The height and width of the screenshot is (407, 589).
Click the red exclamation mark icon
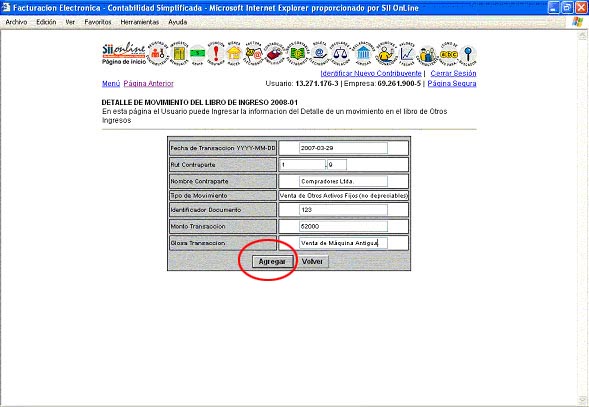[x=216, y=54]
